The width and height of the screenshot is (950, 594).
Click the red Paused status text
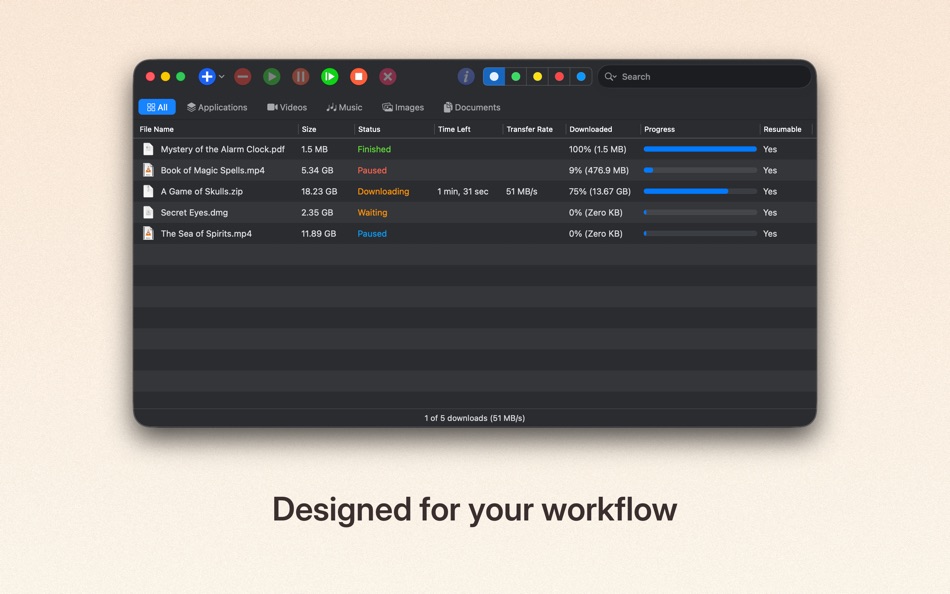(372, 170)
